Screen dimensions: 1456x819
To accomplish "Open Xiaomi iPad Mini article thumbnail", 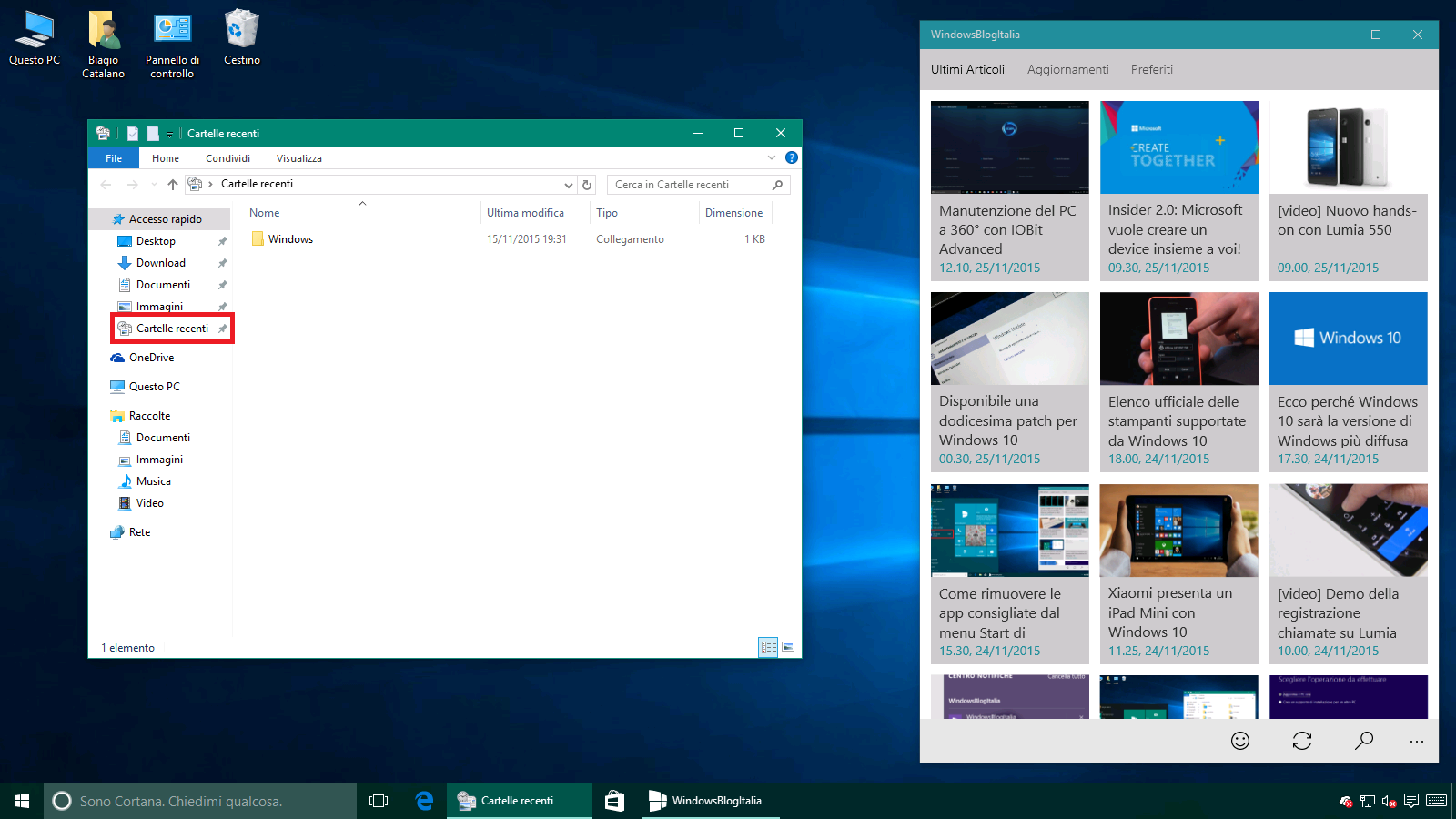I will tap(1179, 531).
